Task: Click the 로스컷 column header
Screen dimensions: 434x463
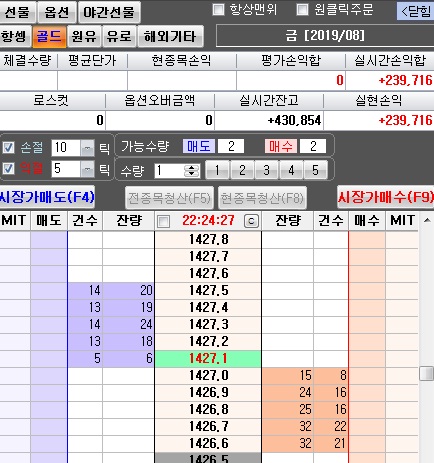Action: pyautogui.click(x=52, y=101)
